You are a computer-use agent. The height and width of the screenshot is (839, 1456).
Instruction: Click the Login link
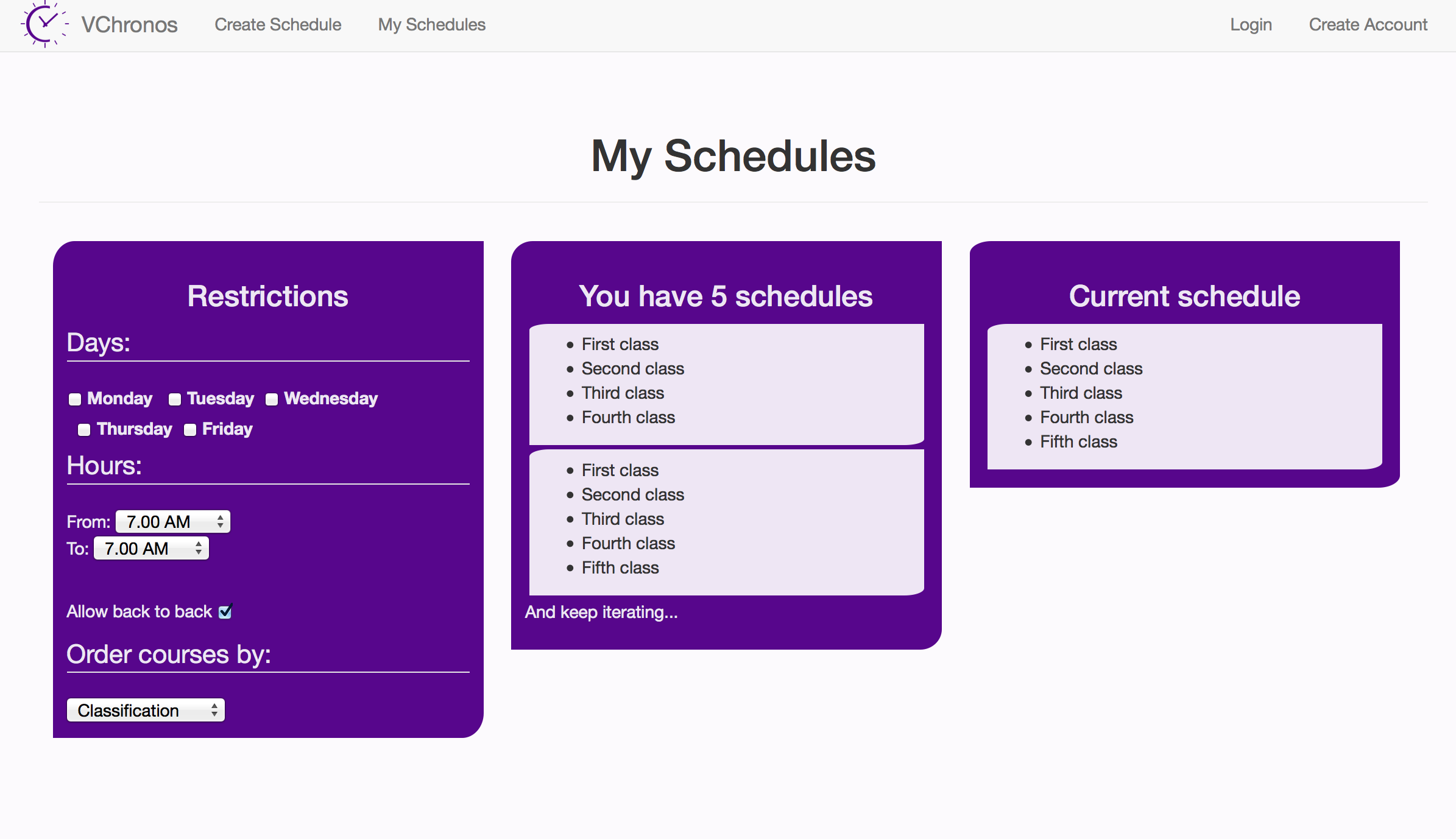pyautogui.click(x=1251, y=25)
